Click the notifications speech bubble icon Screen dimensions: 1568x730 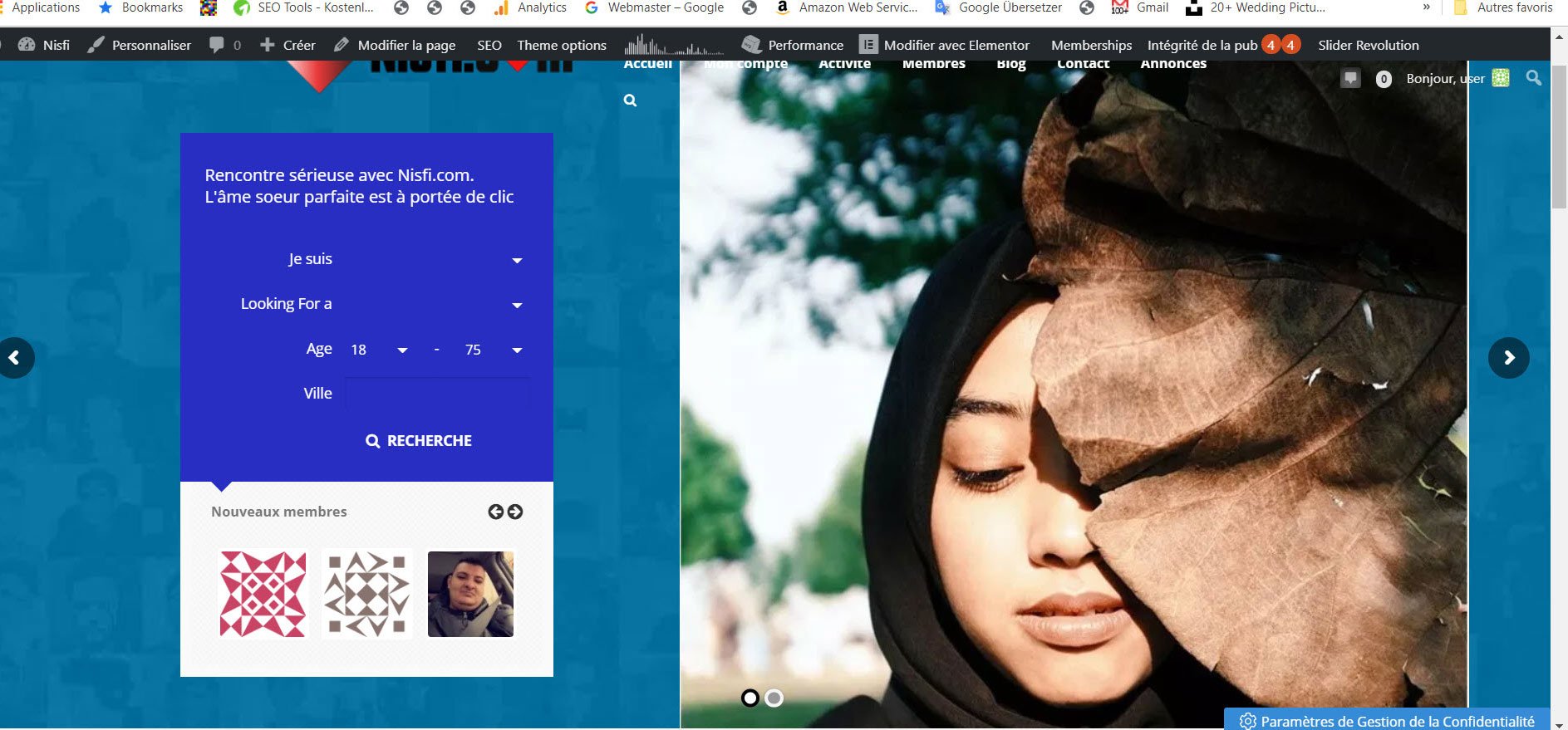click(x=1350, y=79)
